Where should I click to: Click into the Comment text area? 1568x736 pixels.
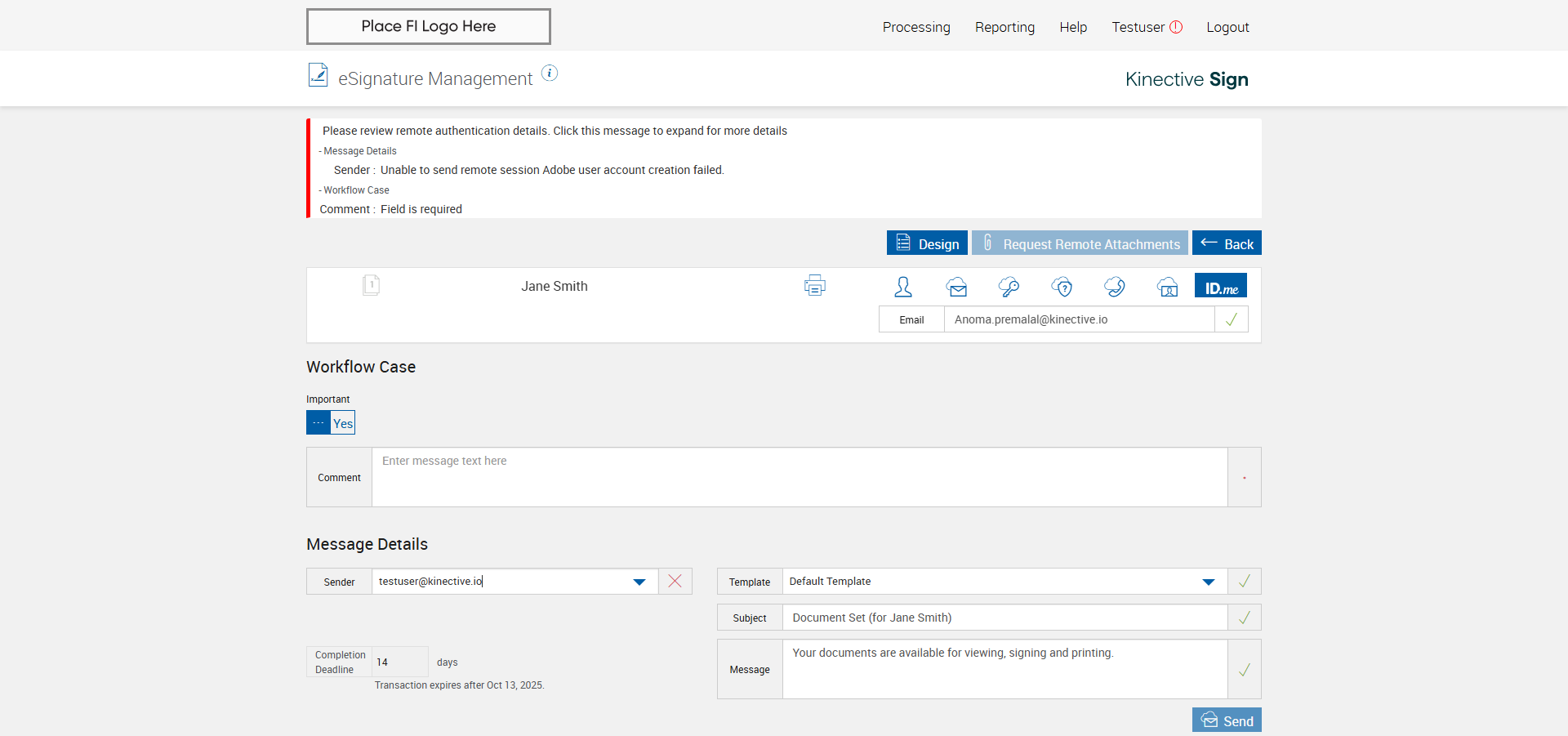point(800,477)
